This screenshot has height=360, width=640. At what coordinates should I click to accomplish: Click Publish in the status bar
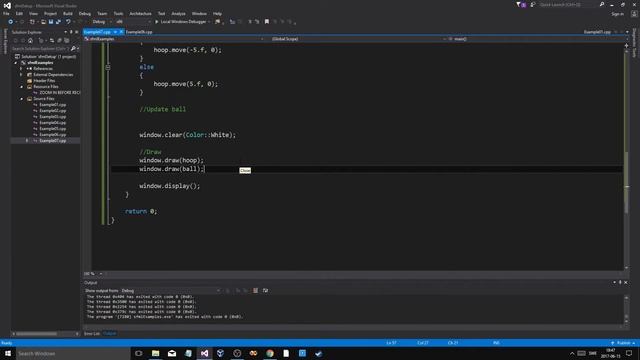623,343
